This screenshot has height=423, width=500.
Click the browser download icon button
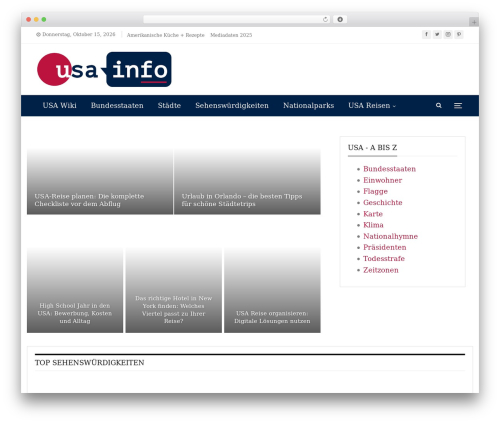pos(340,19)
